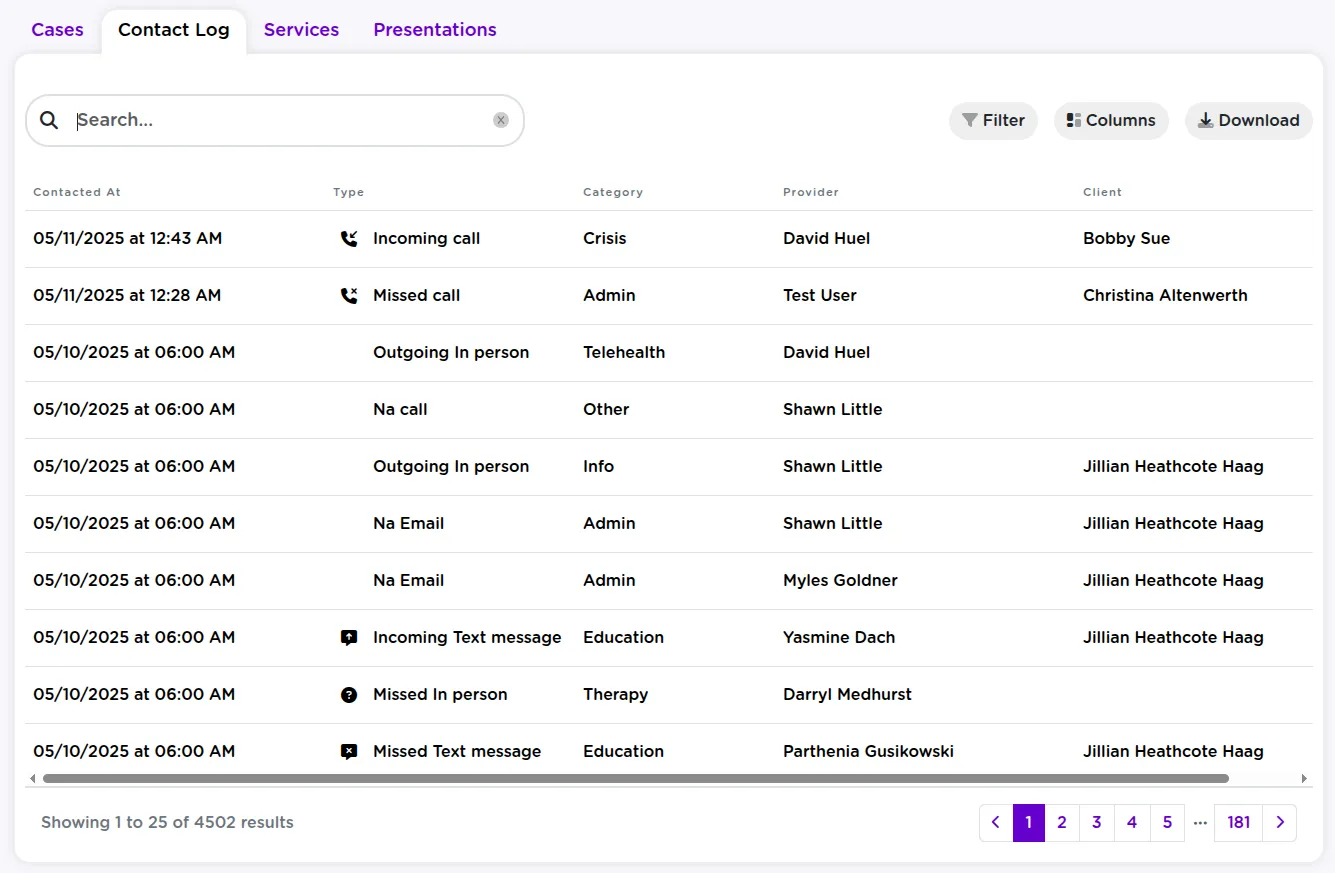Go to page 181

point(1238,822)
